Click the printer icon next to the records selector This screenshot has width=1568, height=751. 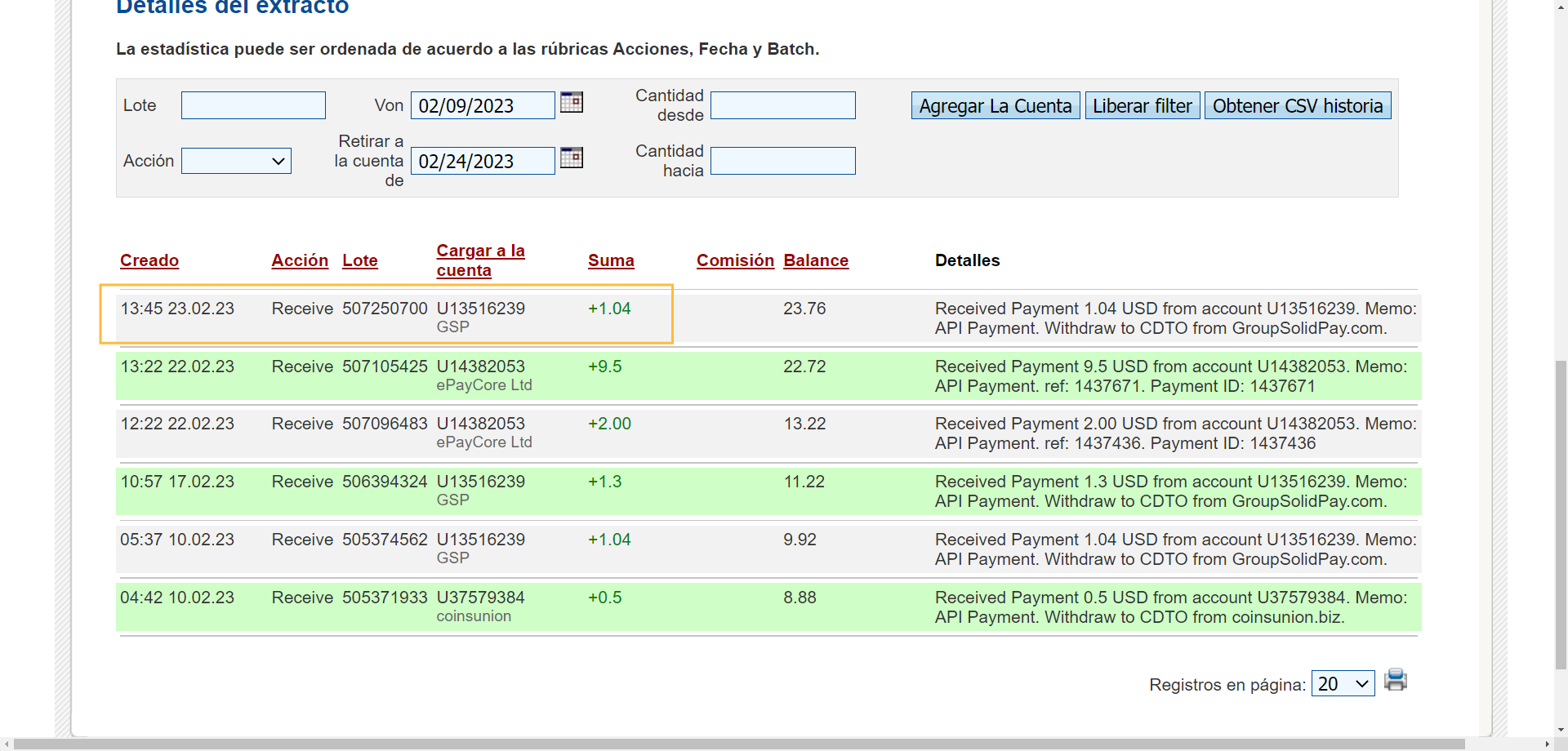(x=1396, y=680)
